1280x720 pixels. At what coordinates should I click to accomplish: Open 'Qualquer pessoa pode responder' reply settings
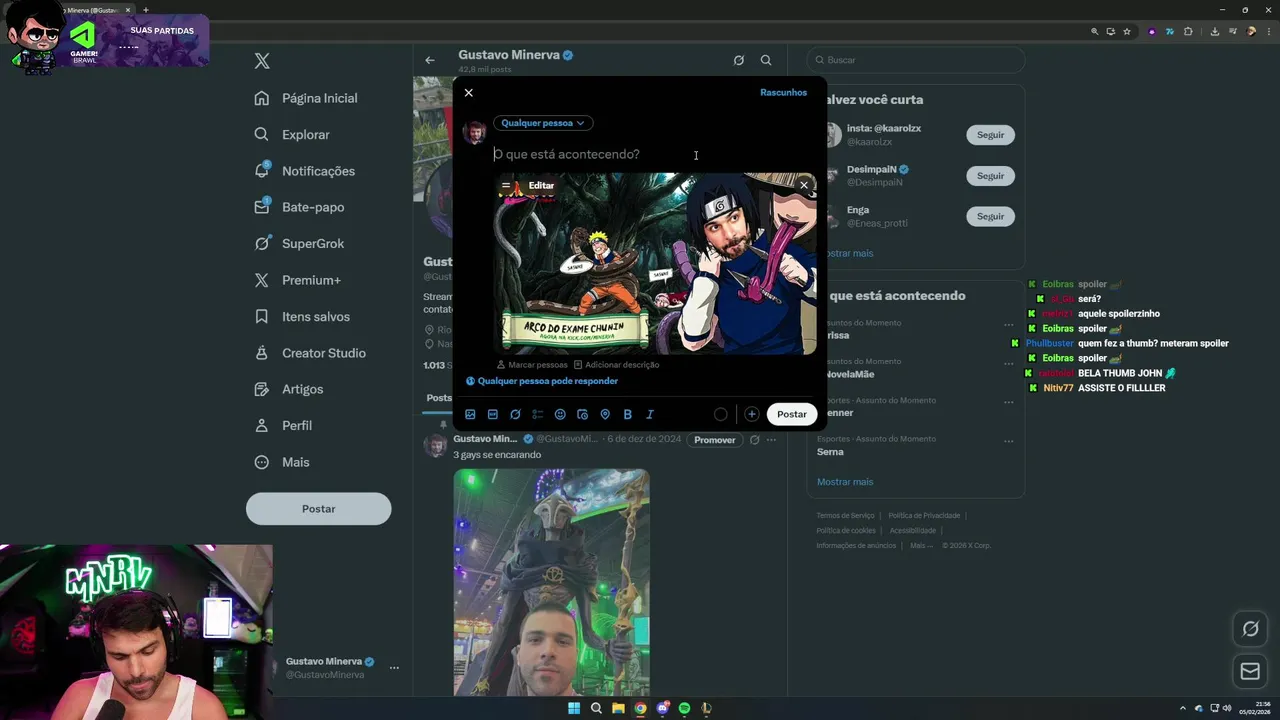pyautogui.click(x=542, y=381)
